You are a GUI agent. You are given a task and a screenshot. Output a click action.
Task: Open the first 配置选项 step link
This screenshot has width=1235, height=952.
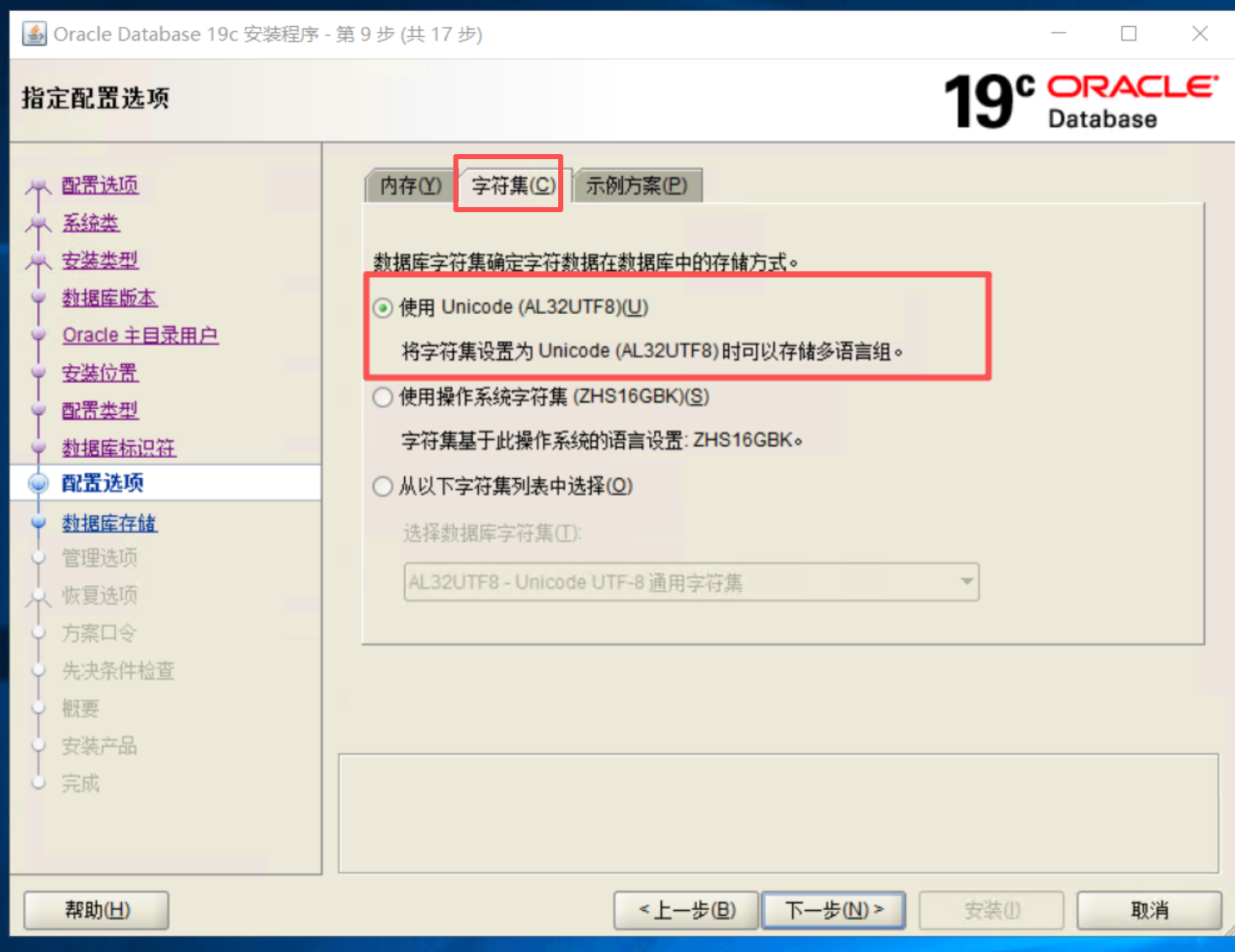[100, 185]
